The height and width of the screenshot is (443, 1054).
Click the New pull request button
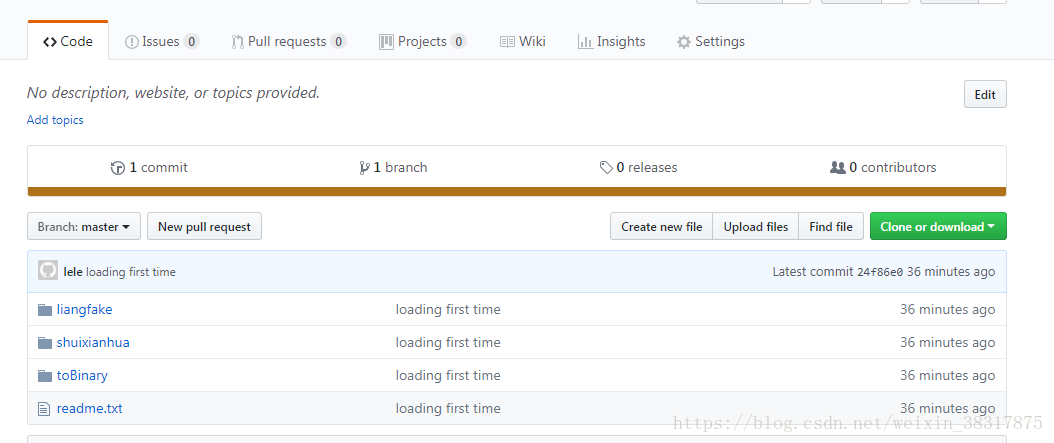(204, 227)
